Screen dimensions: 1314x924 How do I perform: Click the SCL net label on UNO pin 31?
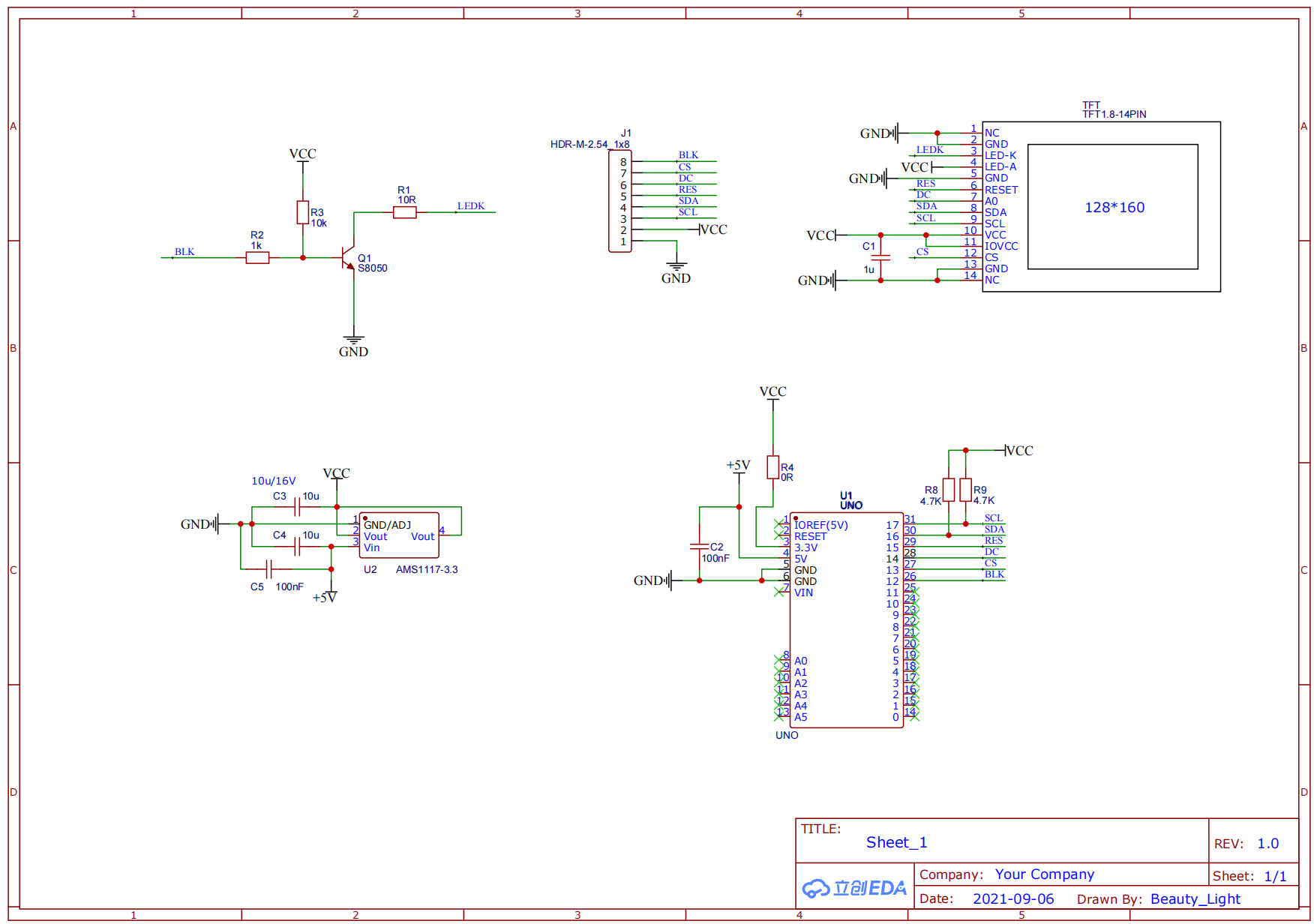click(994, 518)
